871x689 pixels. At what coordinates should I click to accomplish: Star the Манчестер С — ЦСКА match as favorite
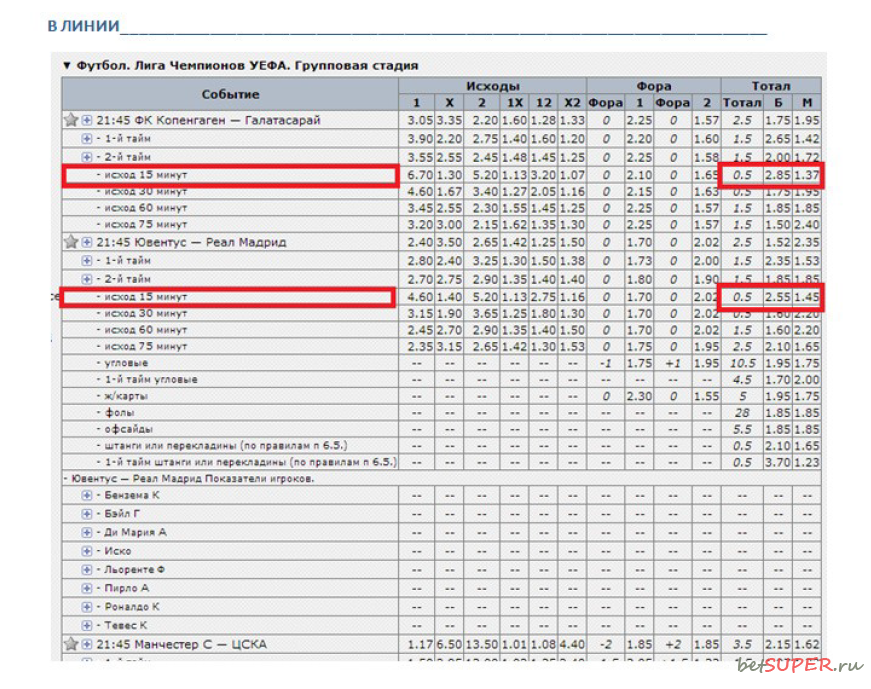click(x=71, y=644)
